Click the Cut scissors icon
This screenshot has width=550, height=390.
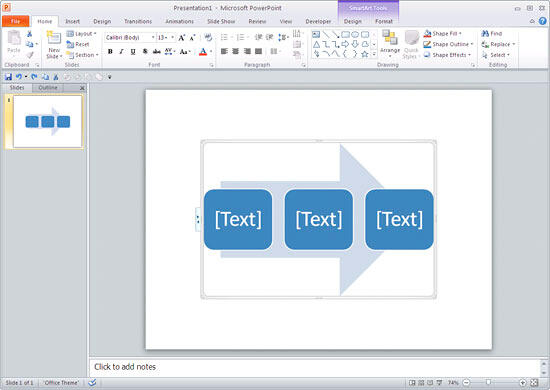pyautogui.click(x=29, y=34)
